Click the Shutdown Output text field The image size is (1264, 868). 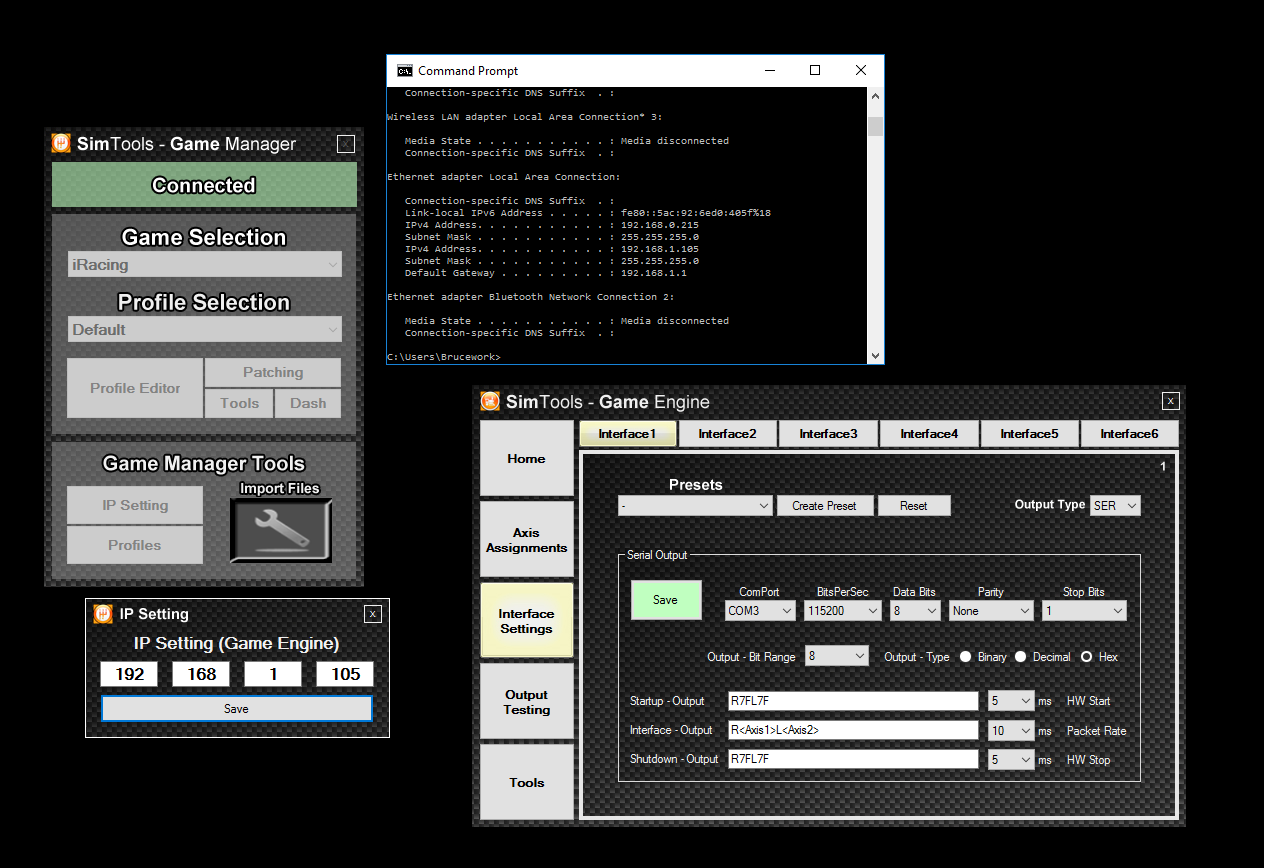pos(853,760)
